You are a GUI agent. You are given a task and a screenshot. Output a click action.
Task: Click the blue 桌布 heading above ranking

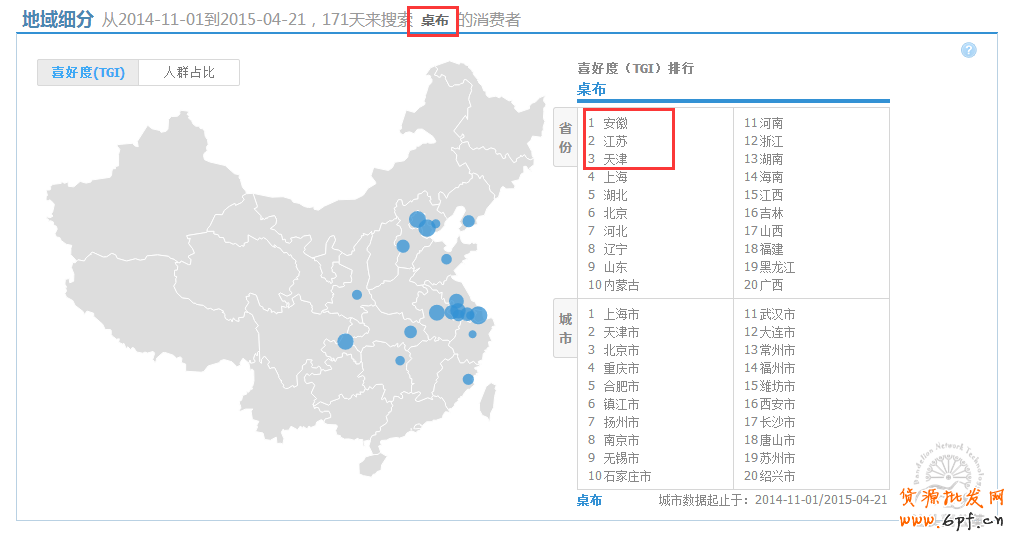pos(591,89)
